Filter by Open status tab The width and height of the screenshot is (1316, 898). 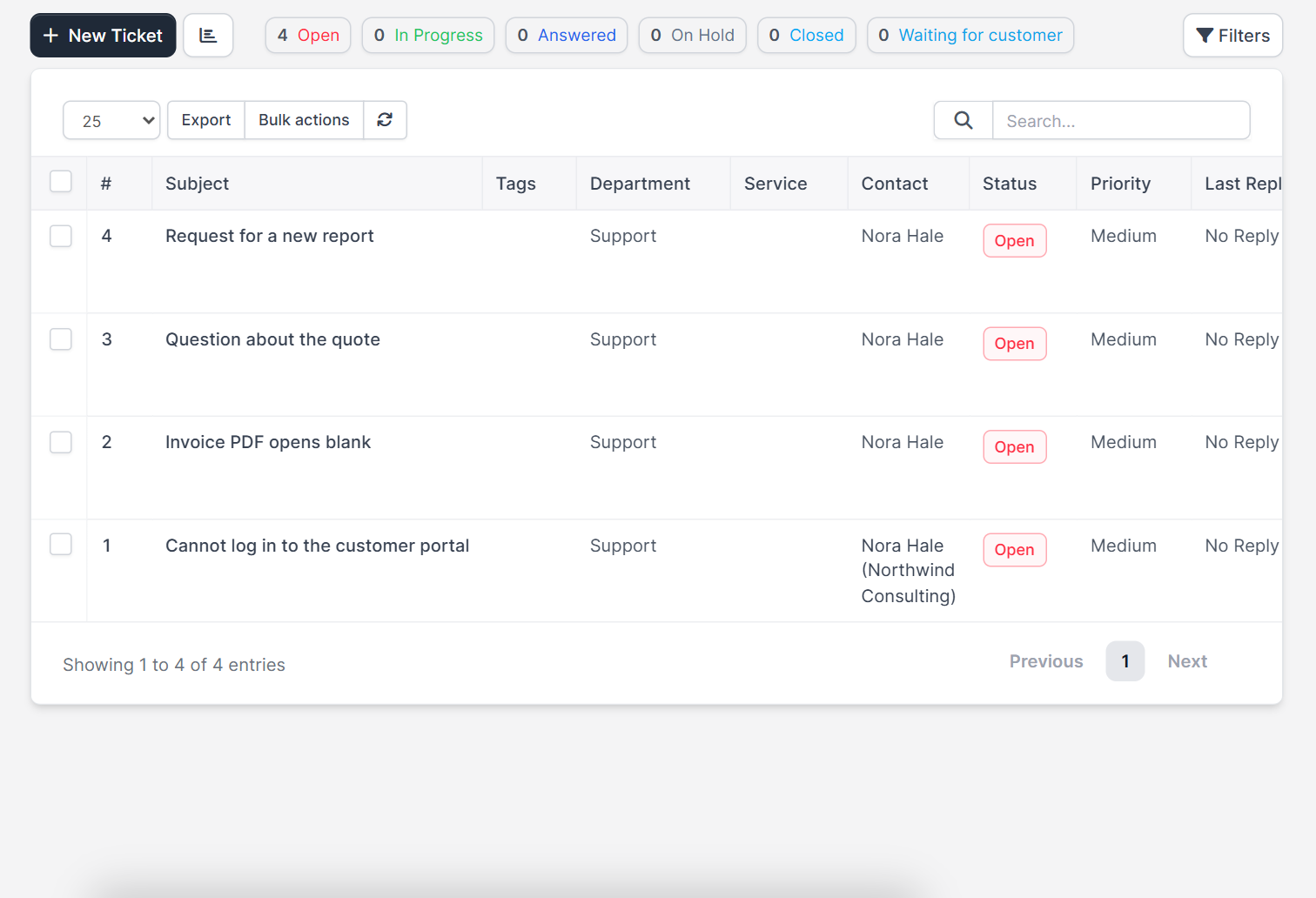click(308, 36)
